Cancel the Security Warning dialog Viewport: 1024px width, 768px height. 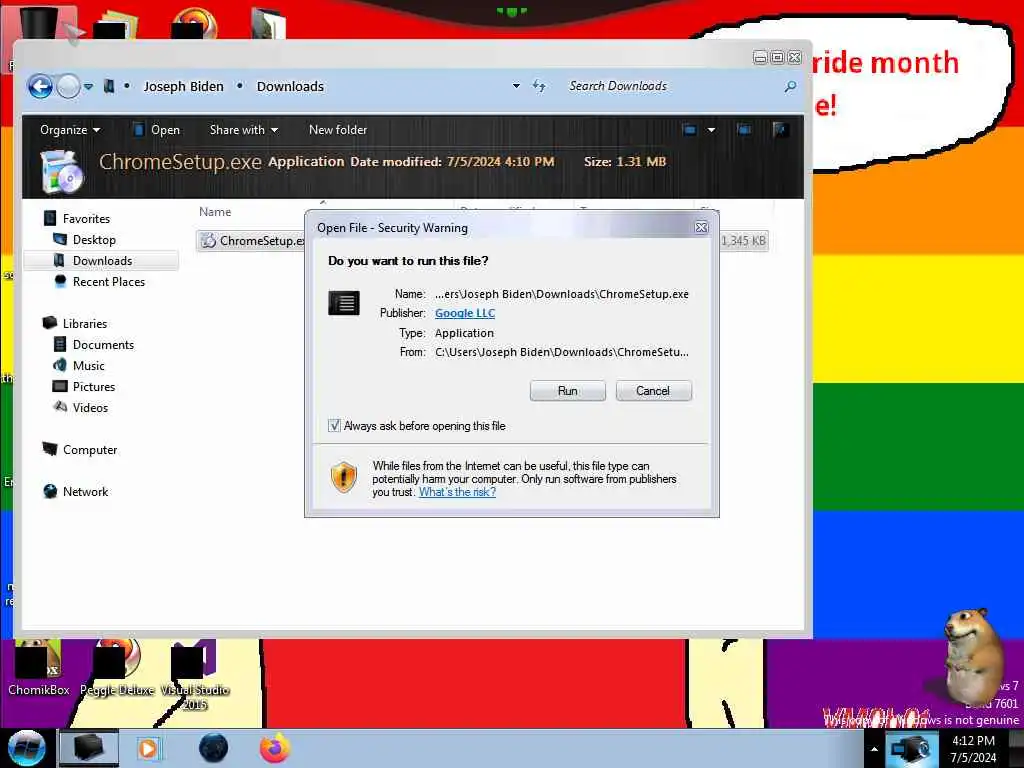pyautogui.click(x=653, y=391)
